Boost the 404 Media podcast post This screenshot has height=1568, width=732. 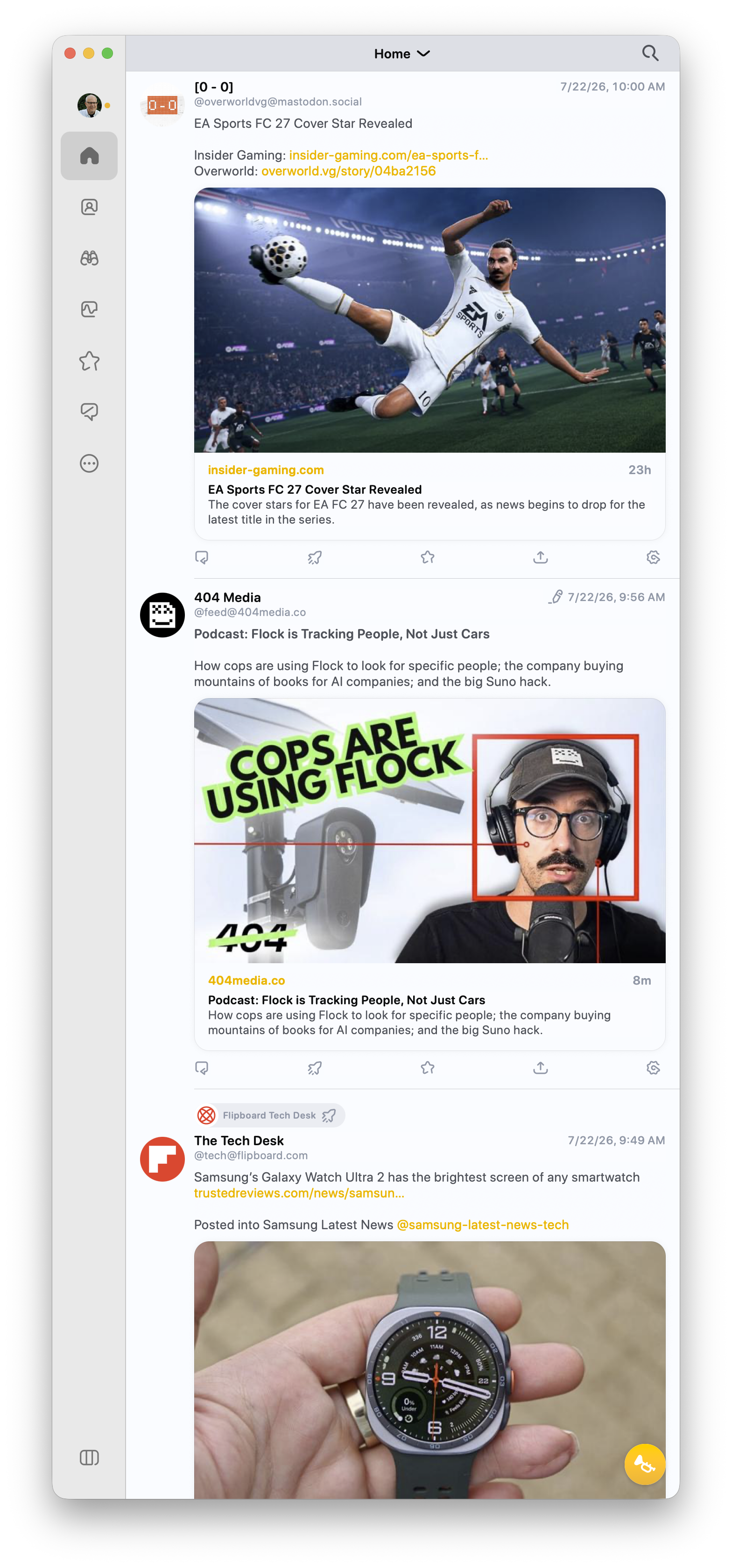point(314,1068)
